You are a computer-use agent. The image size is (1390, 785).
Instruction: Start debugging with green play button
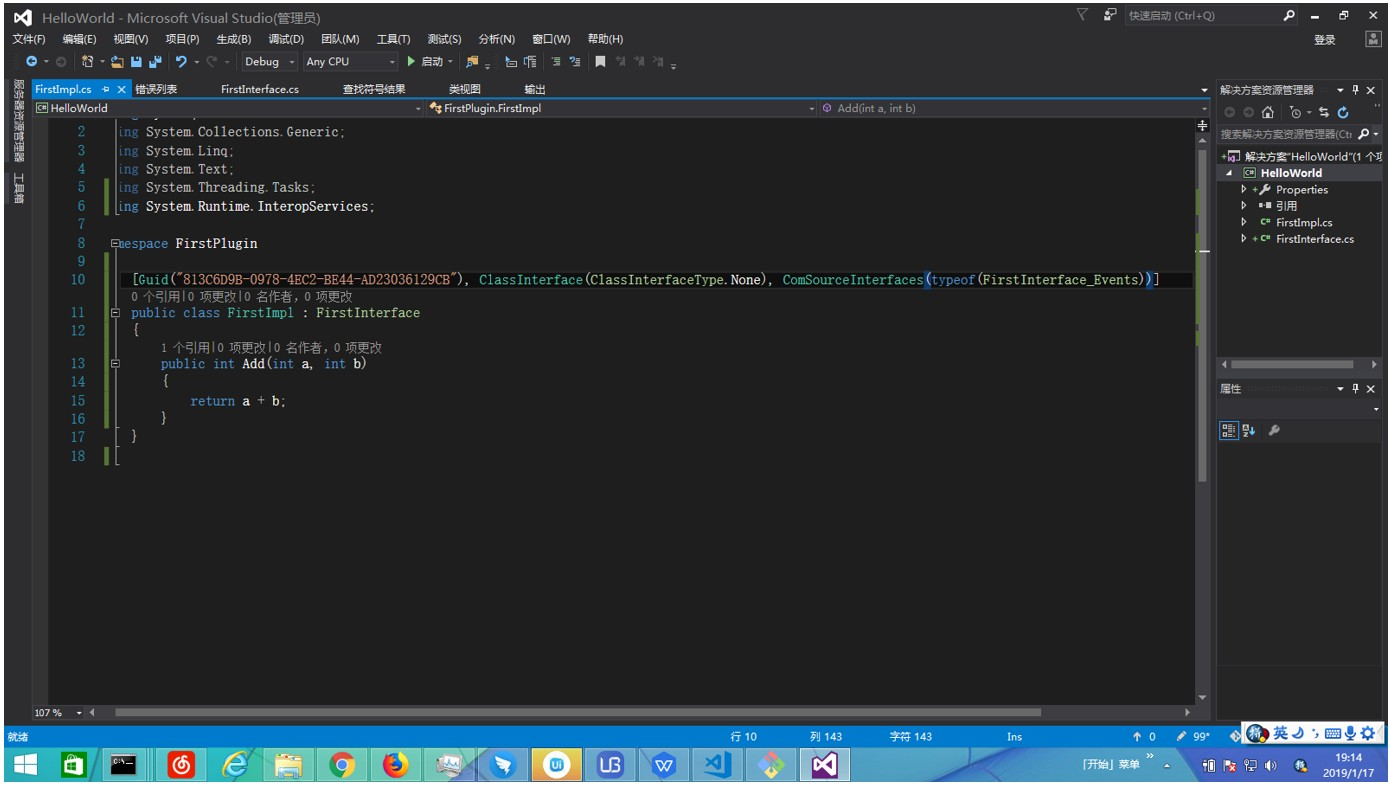pyautogui.click(x=411, y=62)
